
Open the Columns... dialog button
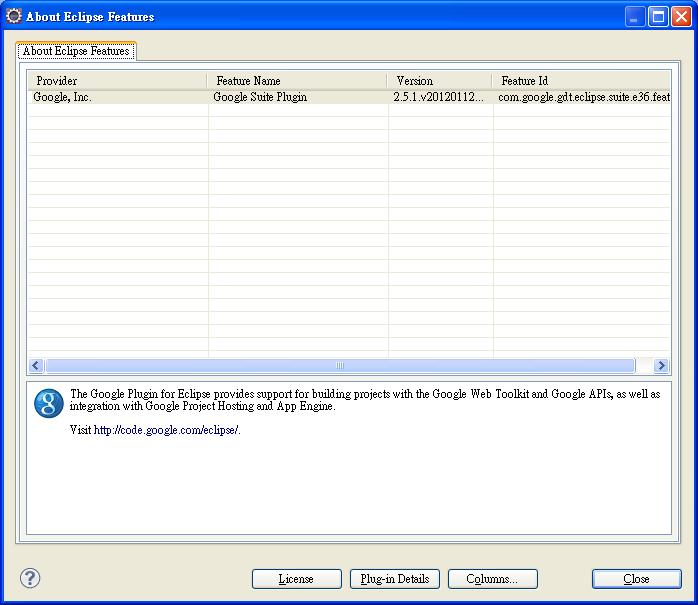coord(493,579)
